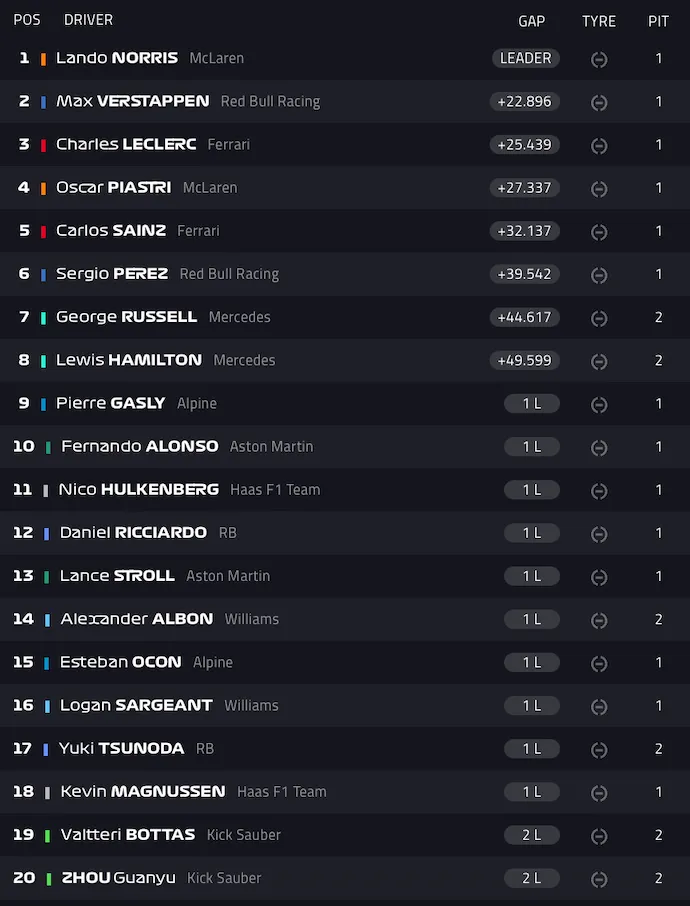Click the tyre icon in Yuki Tsunoda's row
The width and height of the screenshot is (690, 906).
(x=599, y=749)
